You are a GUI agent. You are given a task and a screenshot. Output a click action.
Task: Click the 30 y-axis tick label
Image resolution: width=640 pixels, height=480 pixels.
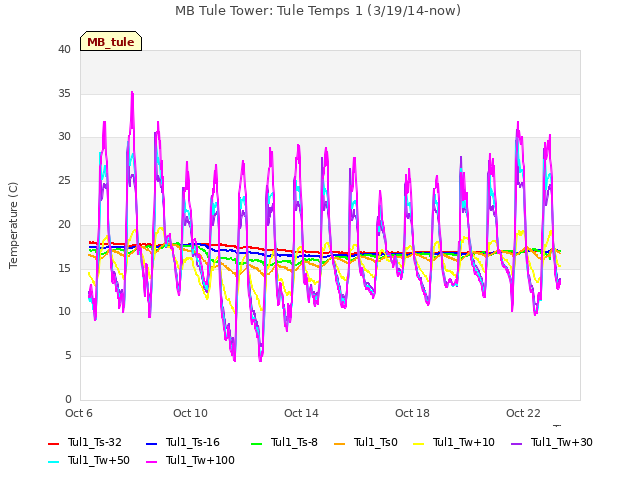64,137
